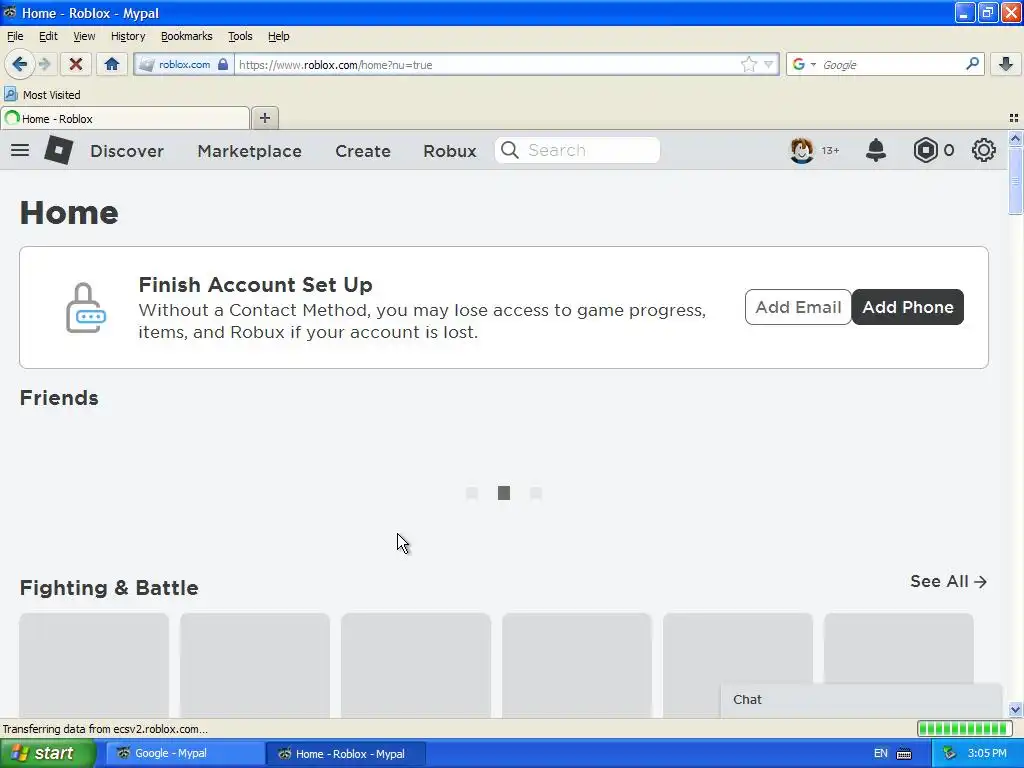Open the downloads arrow icon
Screen dimensions: 1024x768
(1006, 64)
